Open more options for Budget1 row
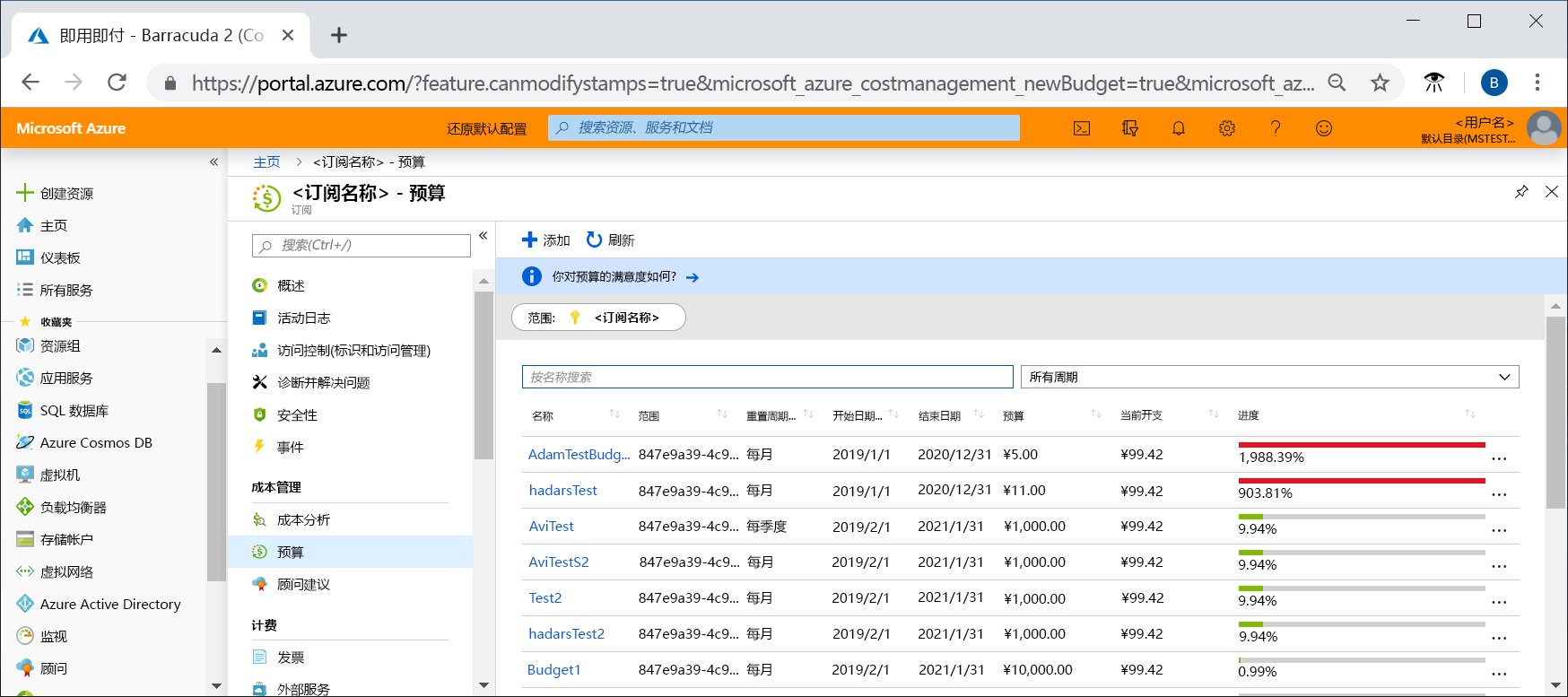1568x697 pixels. pos(1499,674)
